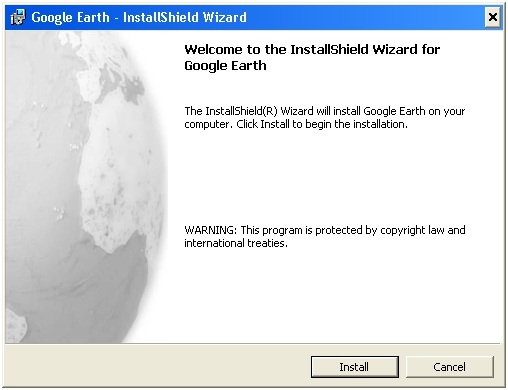Click the empty blue title bar area
508x390 pixels.
[x=367, y=17]
